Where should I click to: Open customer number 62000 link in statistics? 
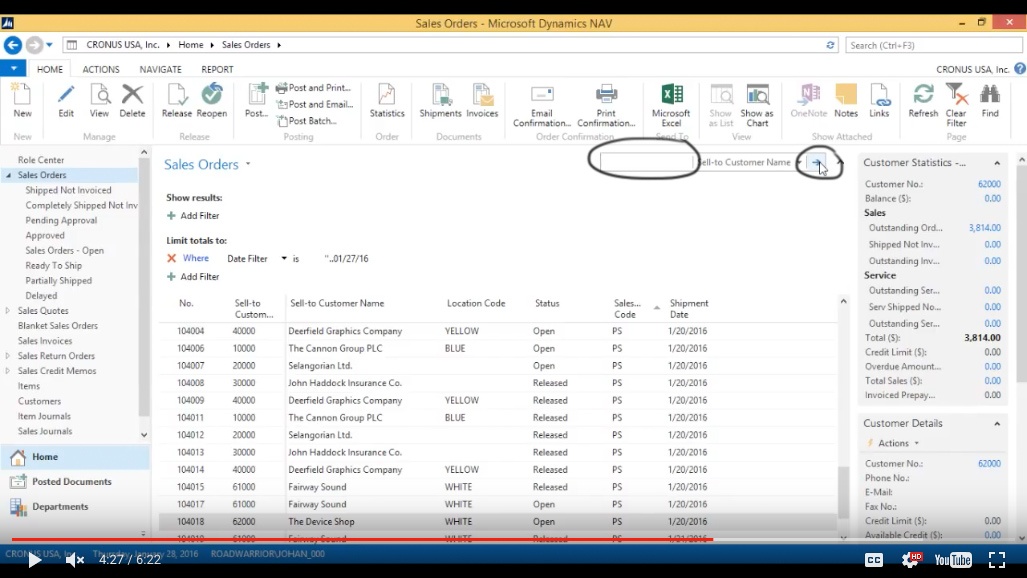click(x=989, y=184)
